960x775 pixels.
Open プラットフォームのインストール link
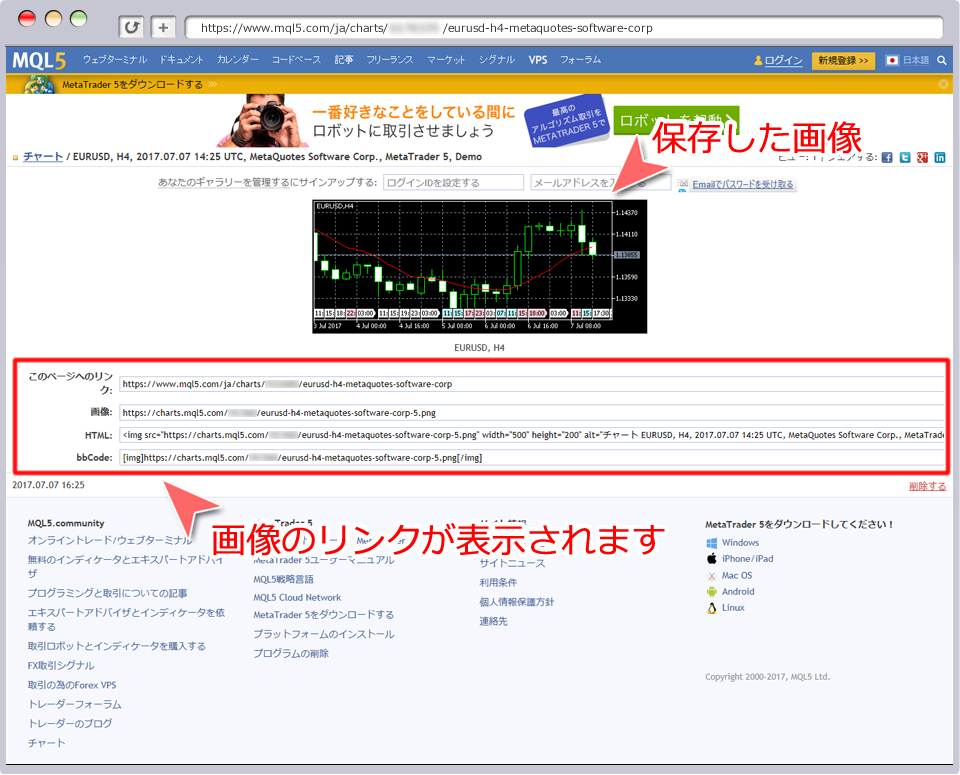tap(324, 634)
